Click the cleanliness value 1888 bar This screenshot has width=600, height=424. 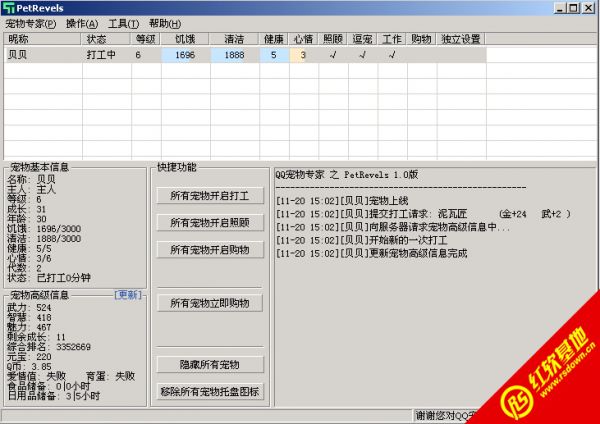[x=234, y=55]
